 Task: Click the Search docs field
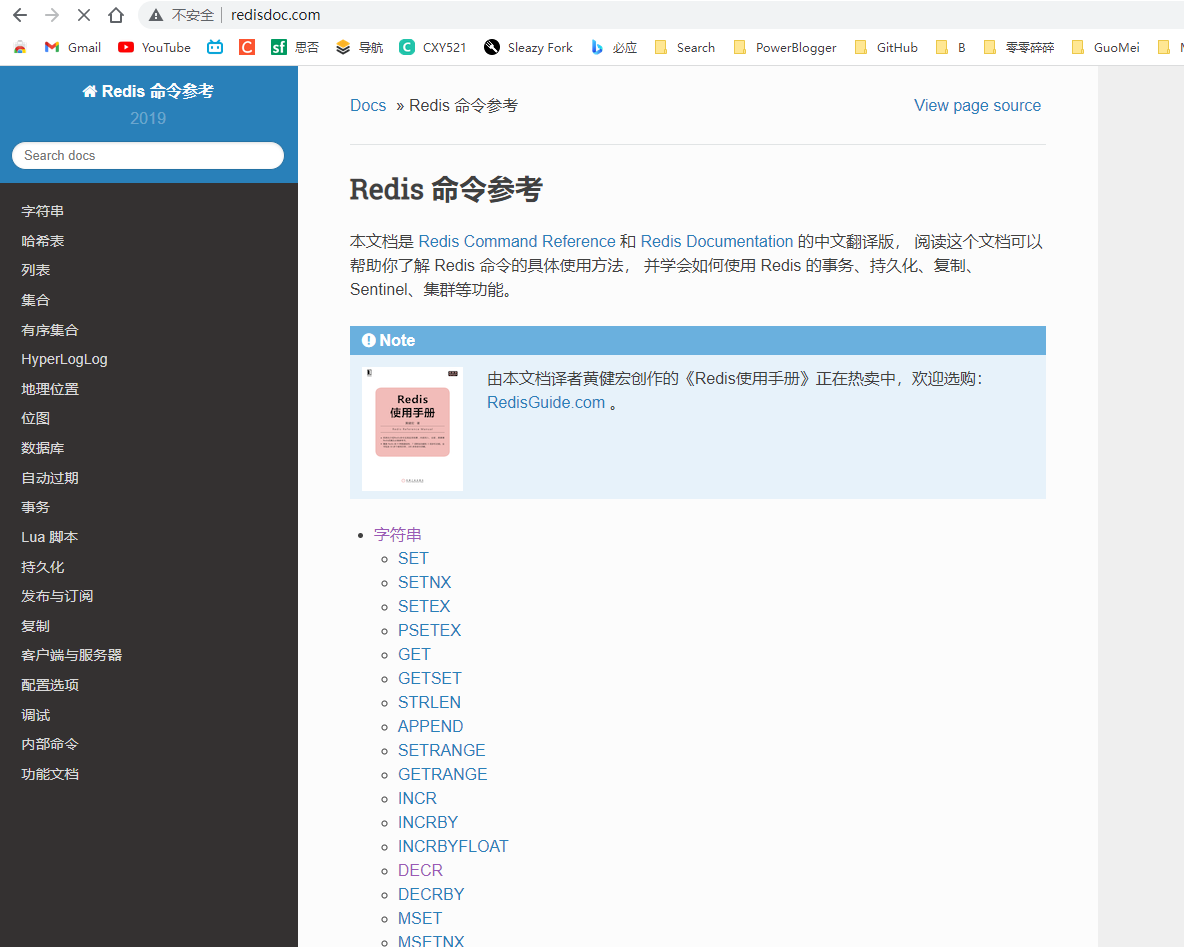click(x=148, y=156)
